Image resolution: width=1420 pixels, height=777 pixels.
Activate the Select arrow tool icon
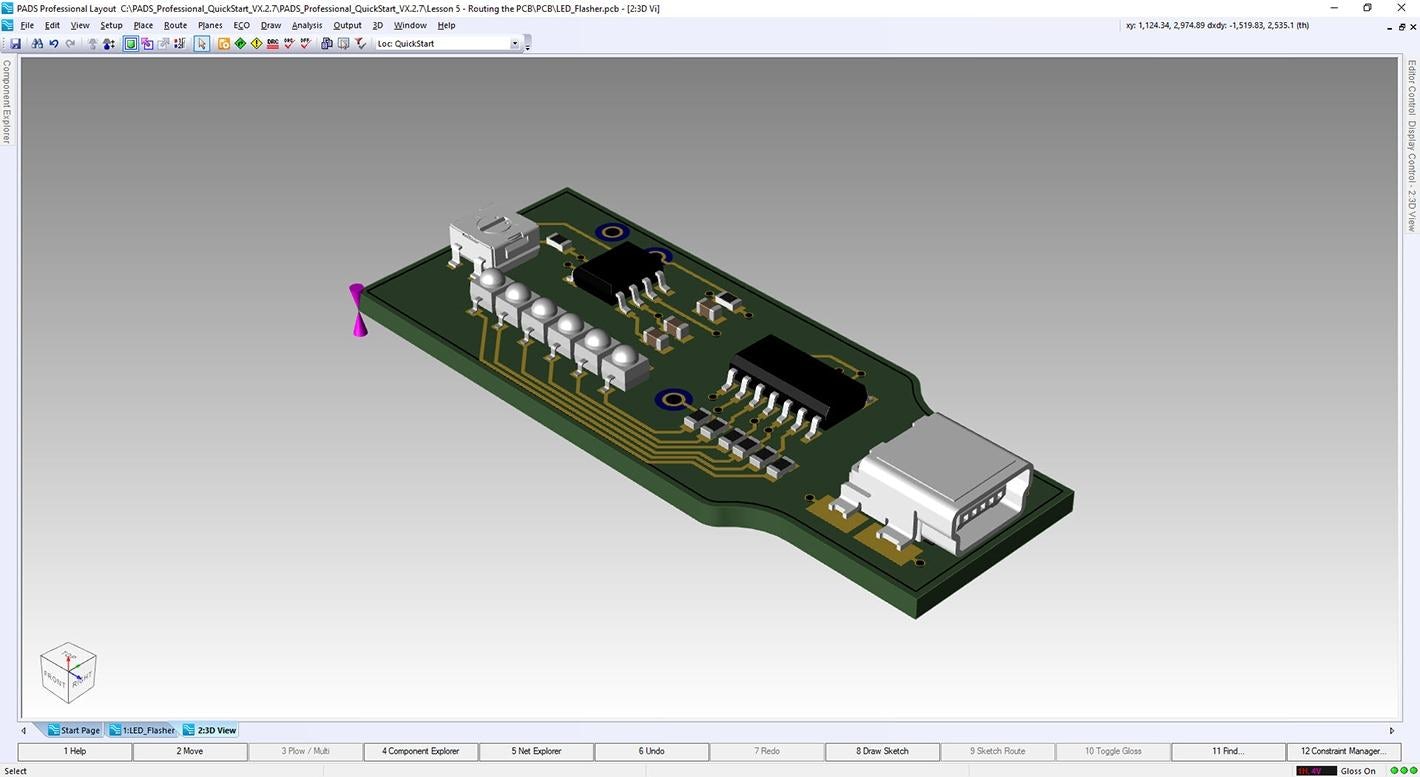(200, 43)
